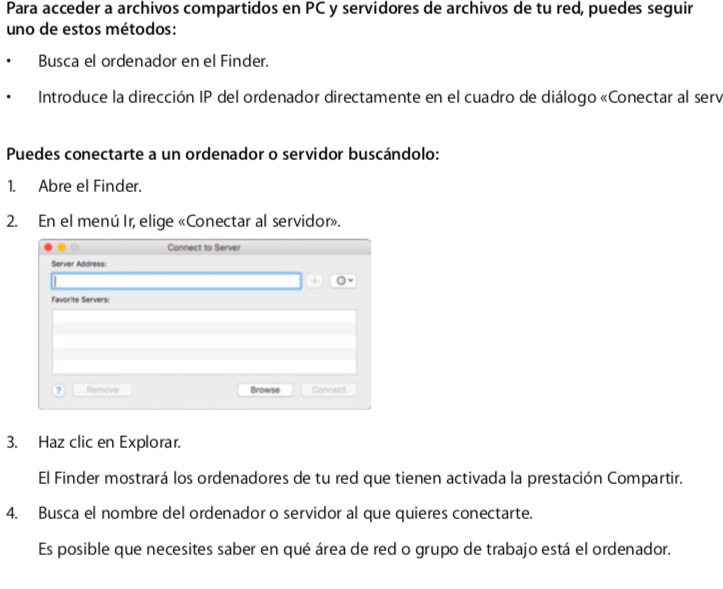The height and width of the screenshot is (589, 723).
Task: Open the recent servers clock dropdown
Action: click(343, 280)
